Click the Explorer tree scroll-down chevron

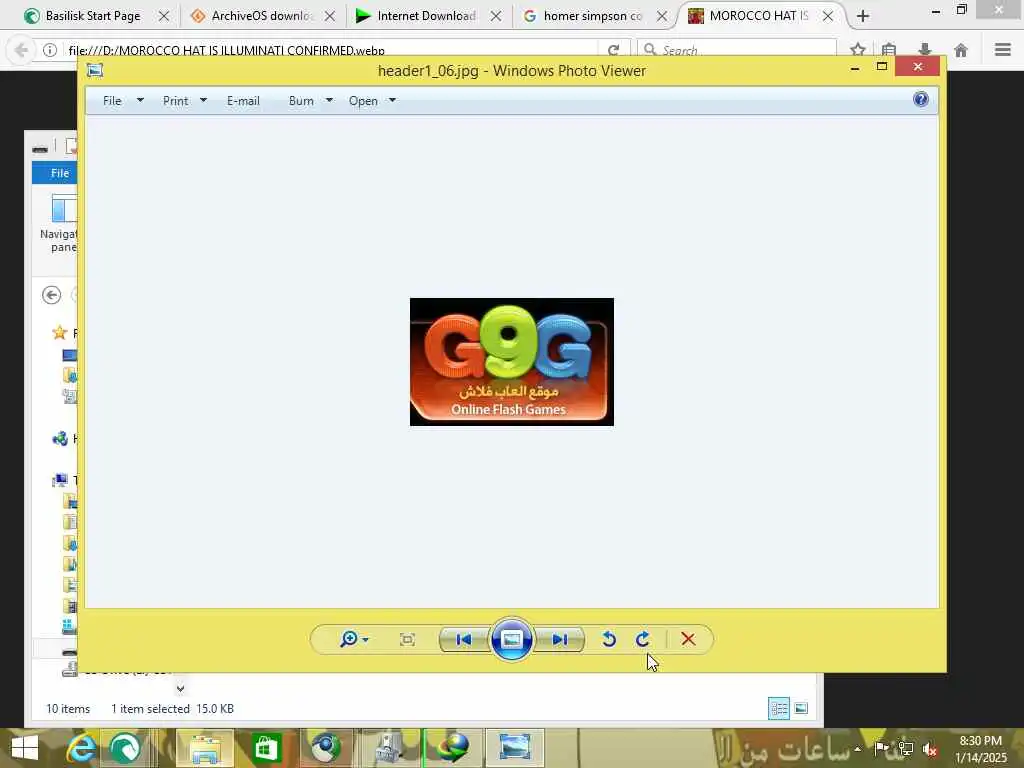pyautogui.click(x=180, y=688)
